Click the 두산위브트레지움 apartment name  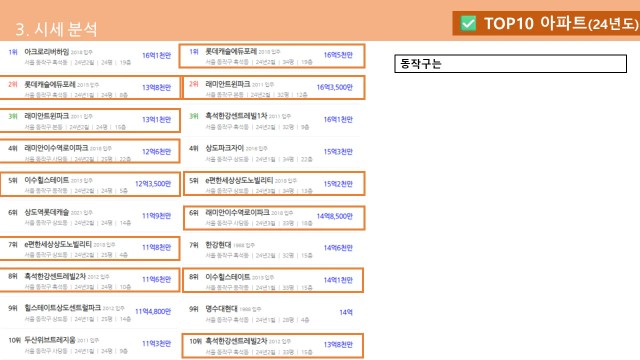point(50,340)
